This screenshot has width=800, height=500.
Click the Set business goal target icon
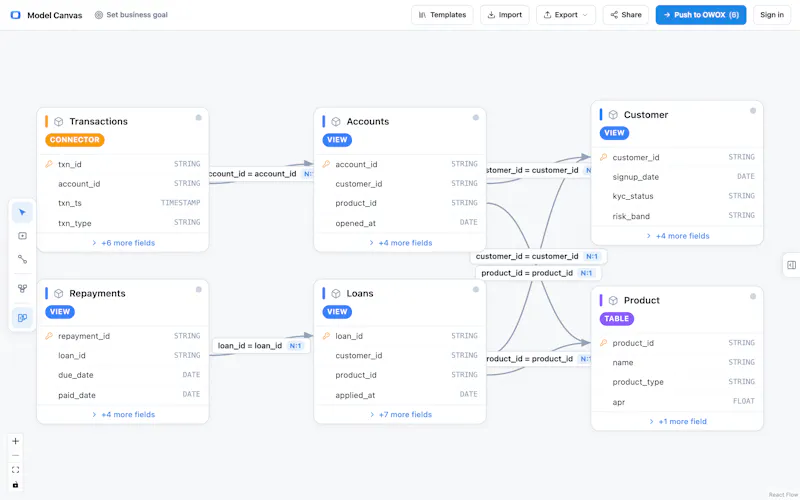click(x=98, y=15)
